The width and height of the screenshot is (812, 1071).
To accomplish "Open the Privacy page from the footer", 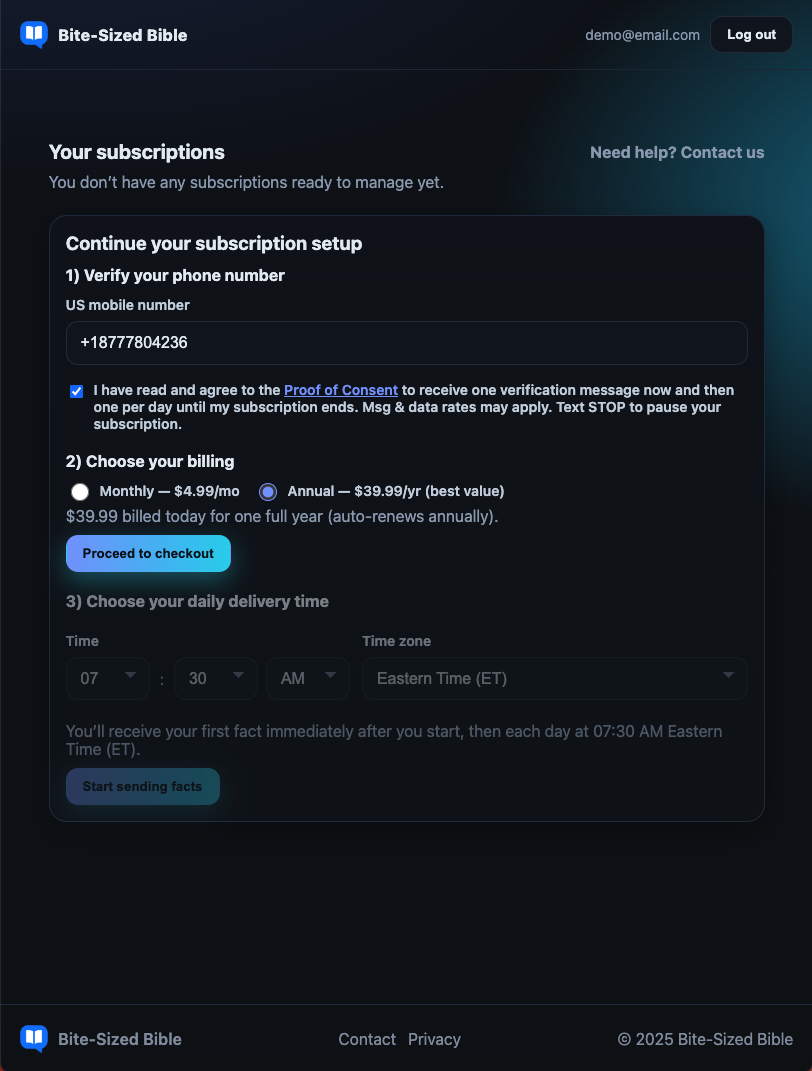I will pos(434,1039).
